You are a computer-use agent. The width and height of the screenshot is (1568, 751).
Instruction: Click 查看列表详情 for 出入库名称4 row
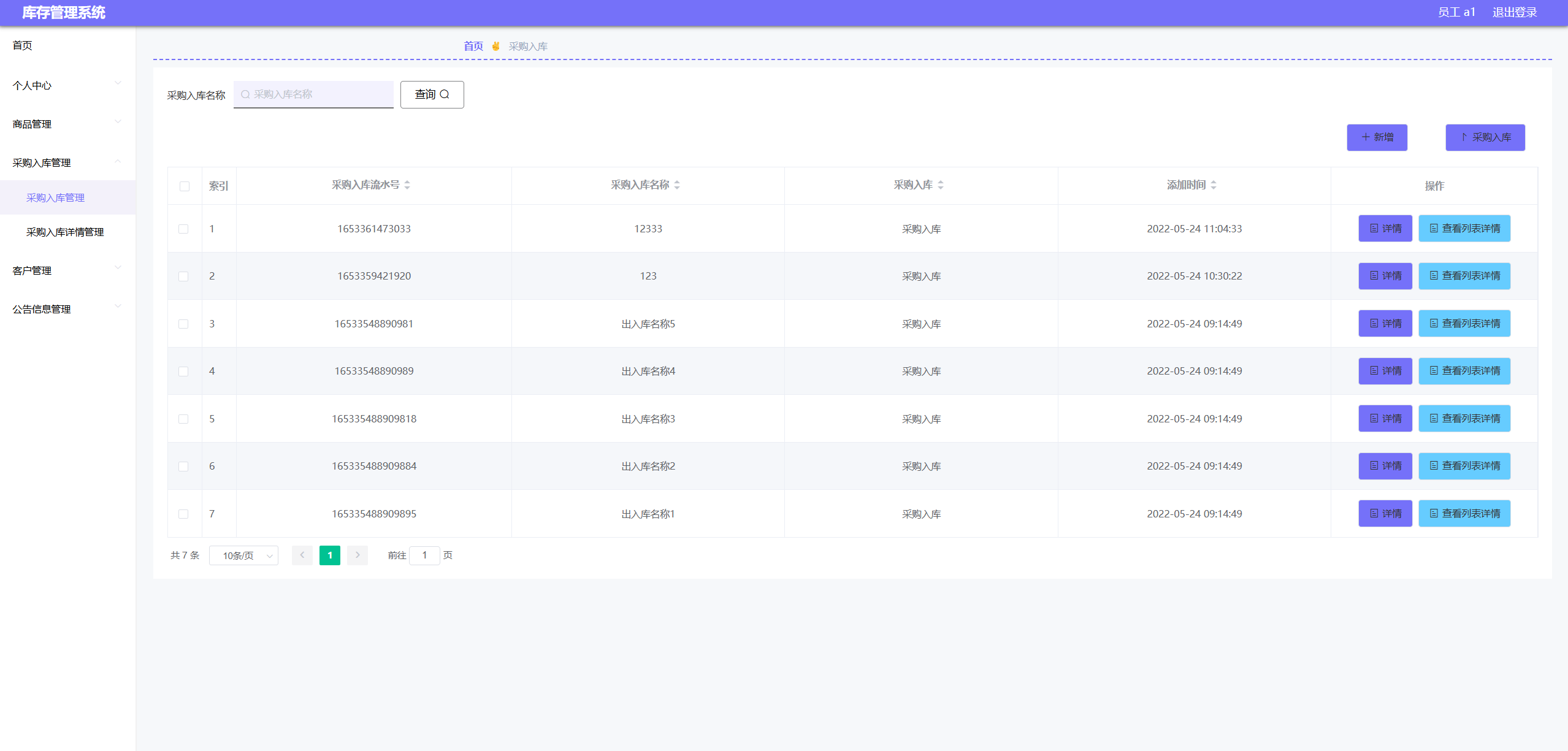click(x=1464, y=371)
